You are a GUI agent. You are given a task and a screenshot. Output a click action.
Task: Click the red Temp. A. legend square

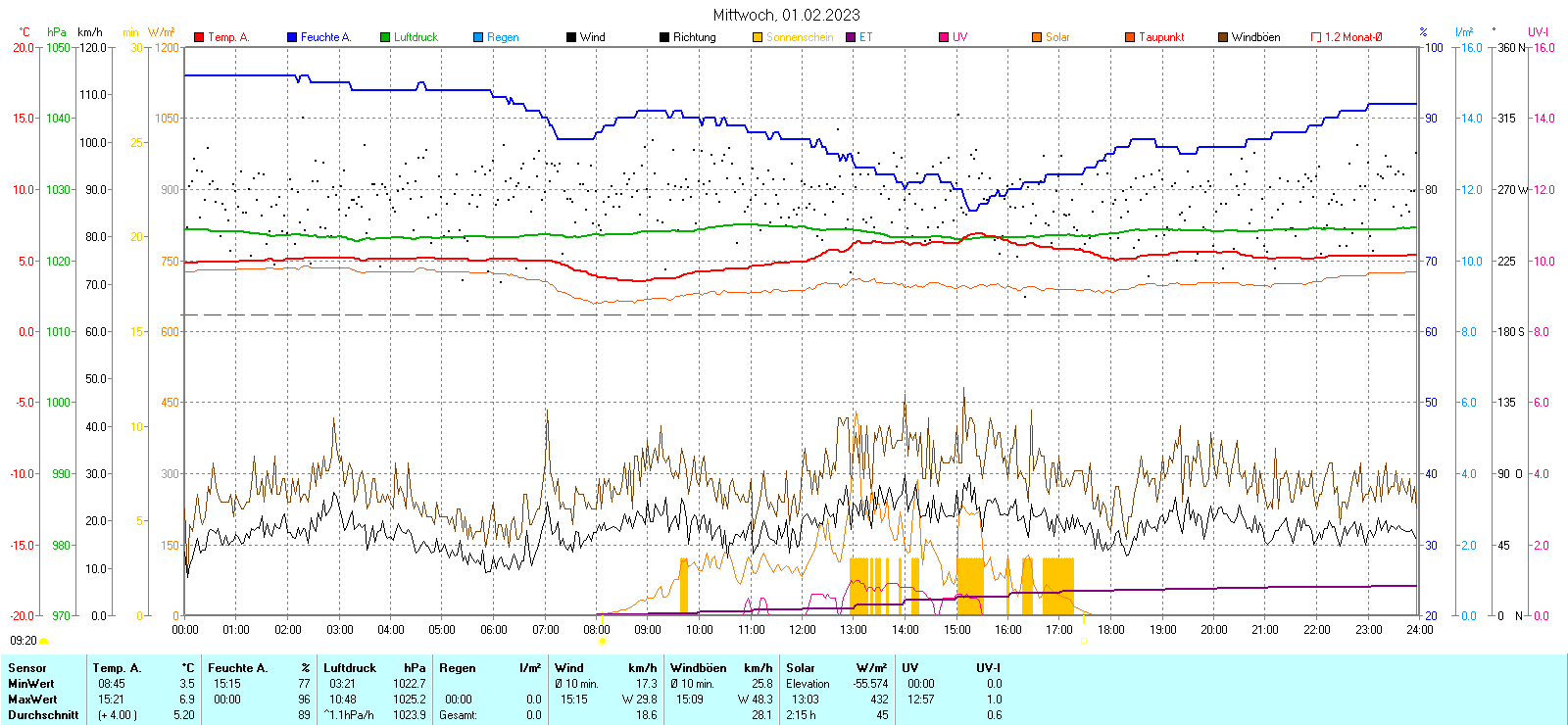pyautogui.click(x=199, y=37)
